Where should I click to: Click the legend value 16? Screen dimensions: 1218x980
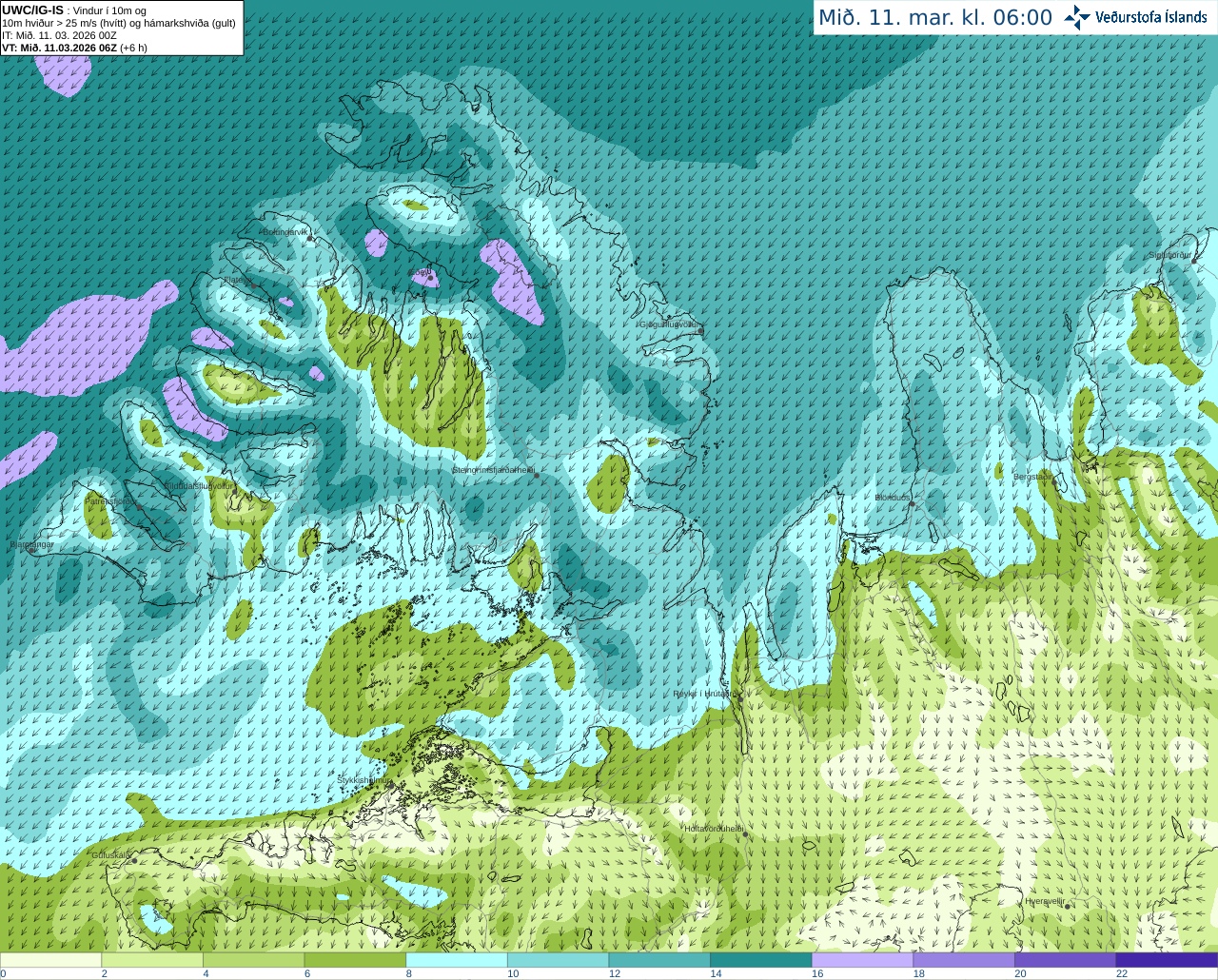(816, 973)
